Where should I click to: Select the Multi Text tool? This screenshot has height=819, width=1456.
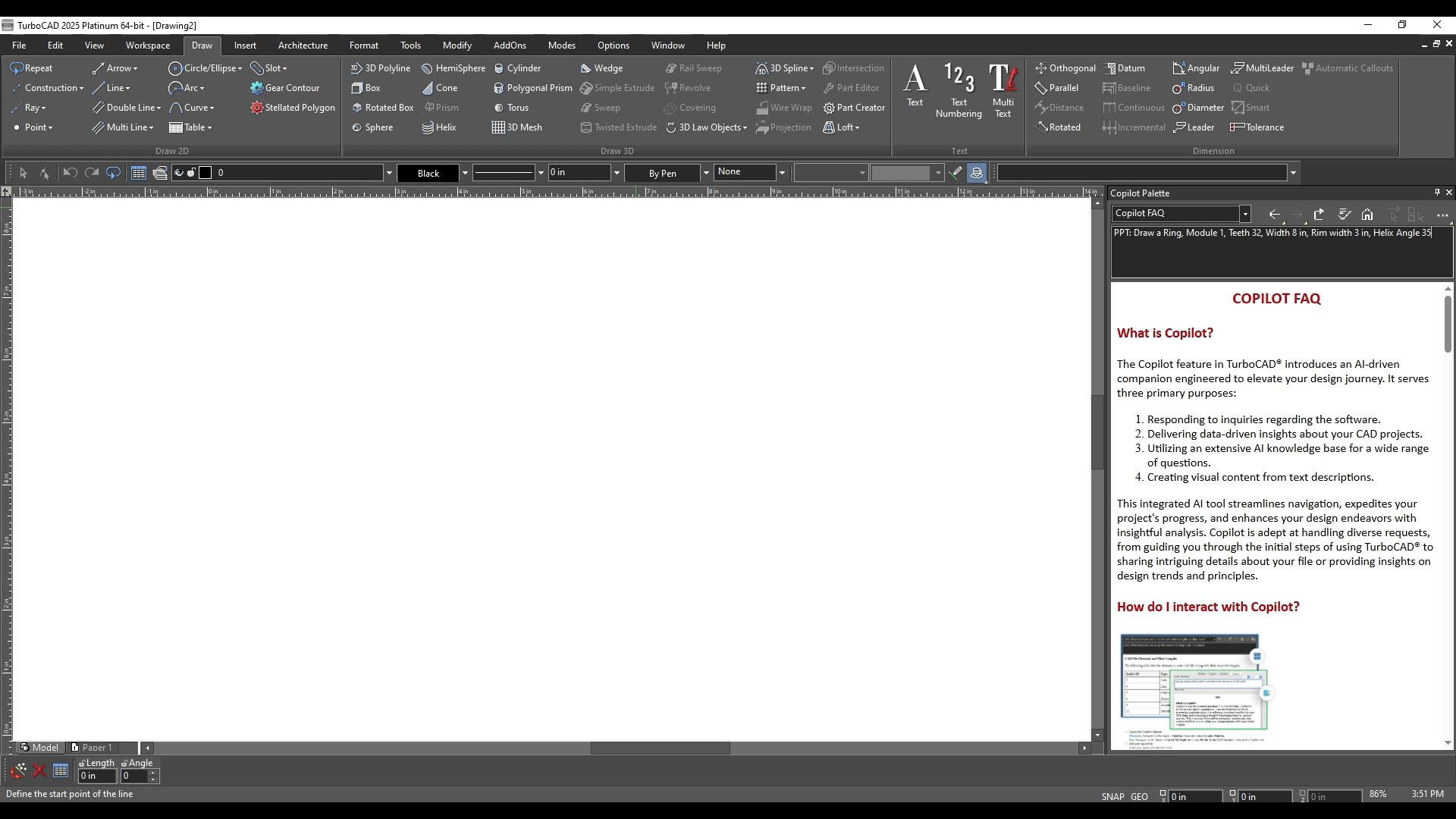click(x=1003, y=91)
